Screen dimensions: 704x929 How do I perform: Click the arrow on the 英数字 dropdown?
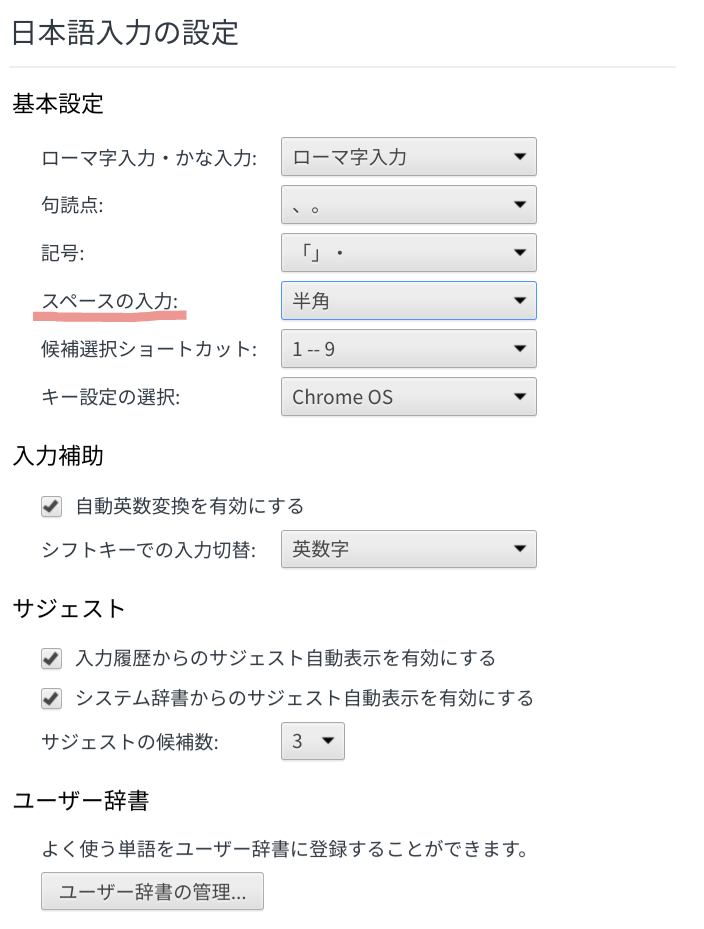click(520, 549)
